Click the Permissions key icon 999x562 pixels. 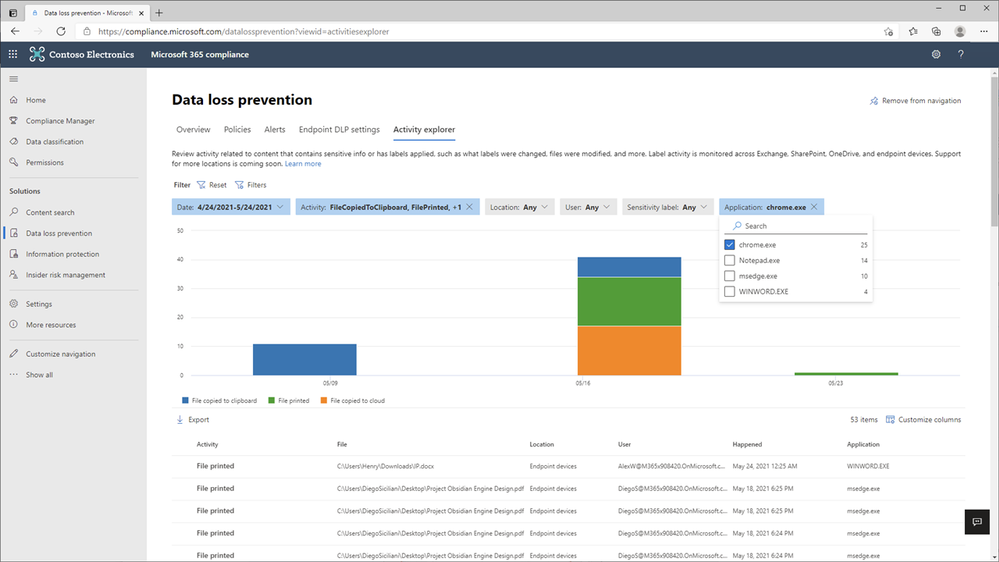point(14,162)
